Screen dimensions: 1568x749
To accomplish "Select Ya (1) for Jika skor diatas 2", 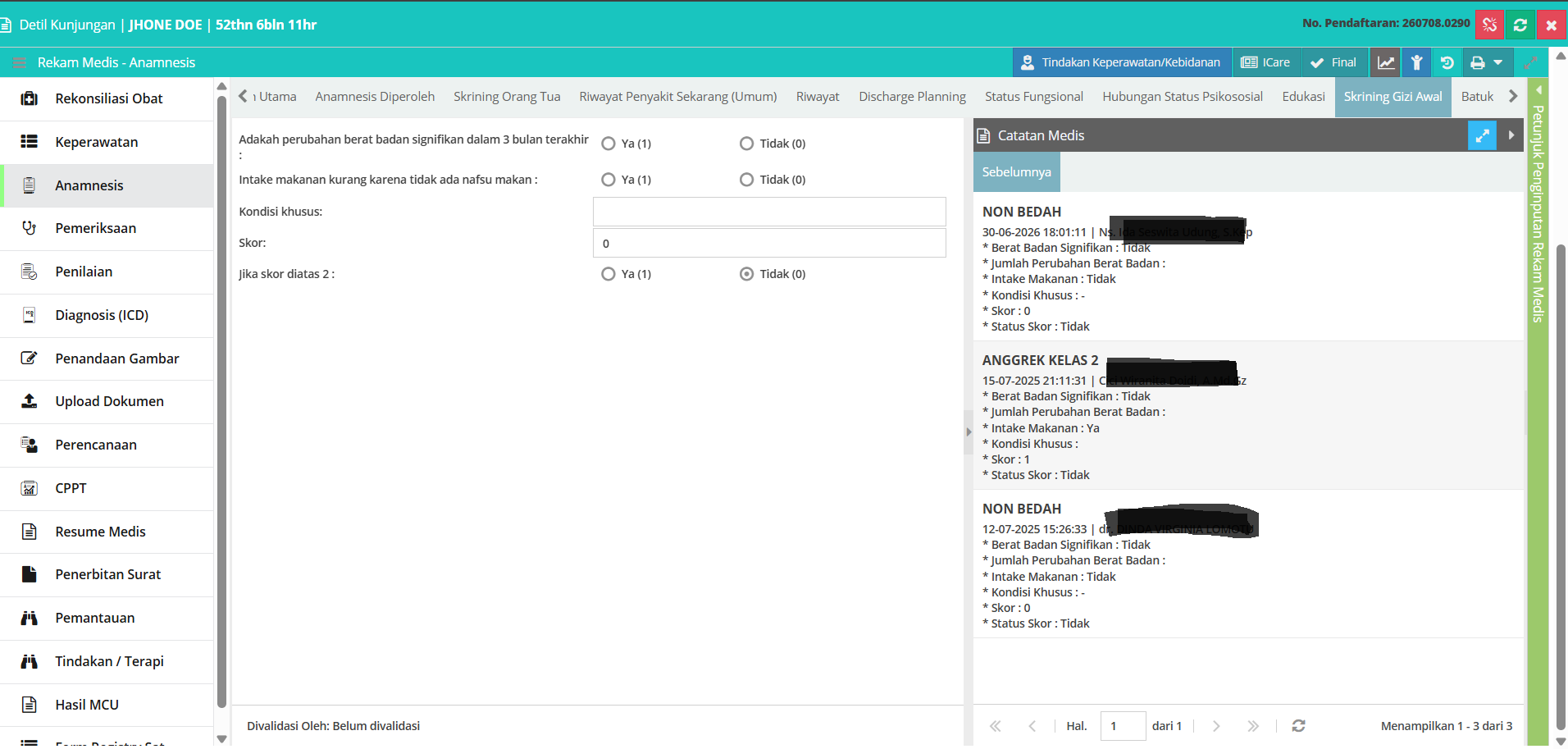I will coord(609,274).
